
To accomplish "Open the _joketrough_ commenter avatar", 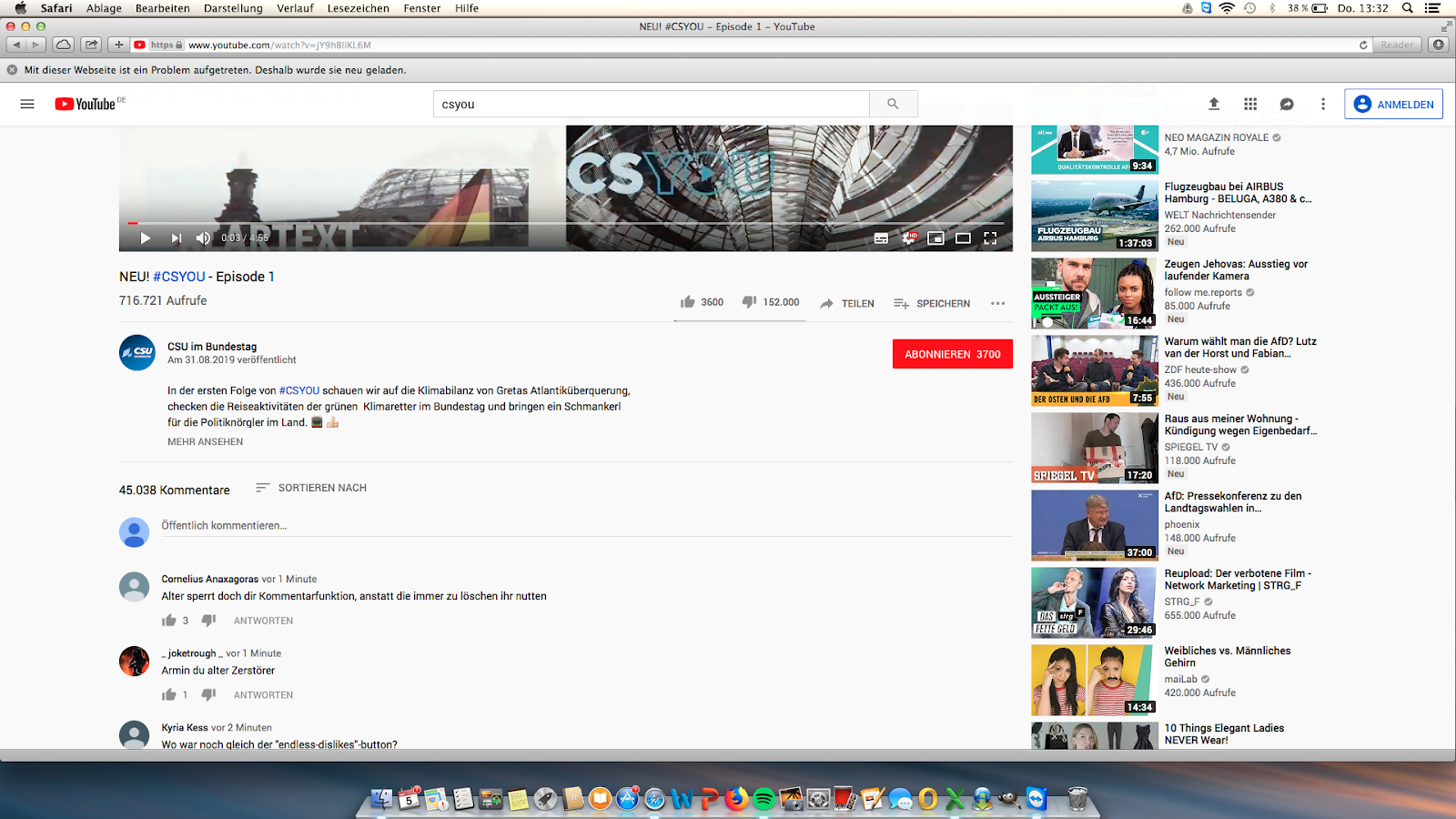I will [x=135, y=662].
